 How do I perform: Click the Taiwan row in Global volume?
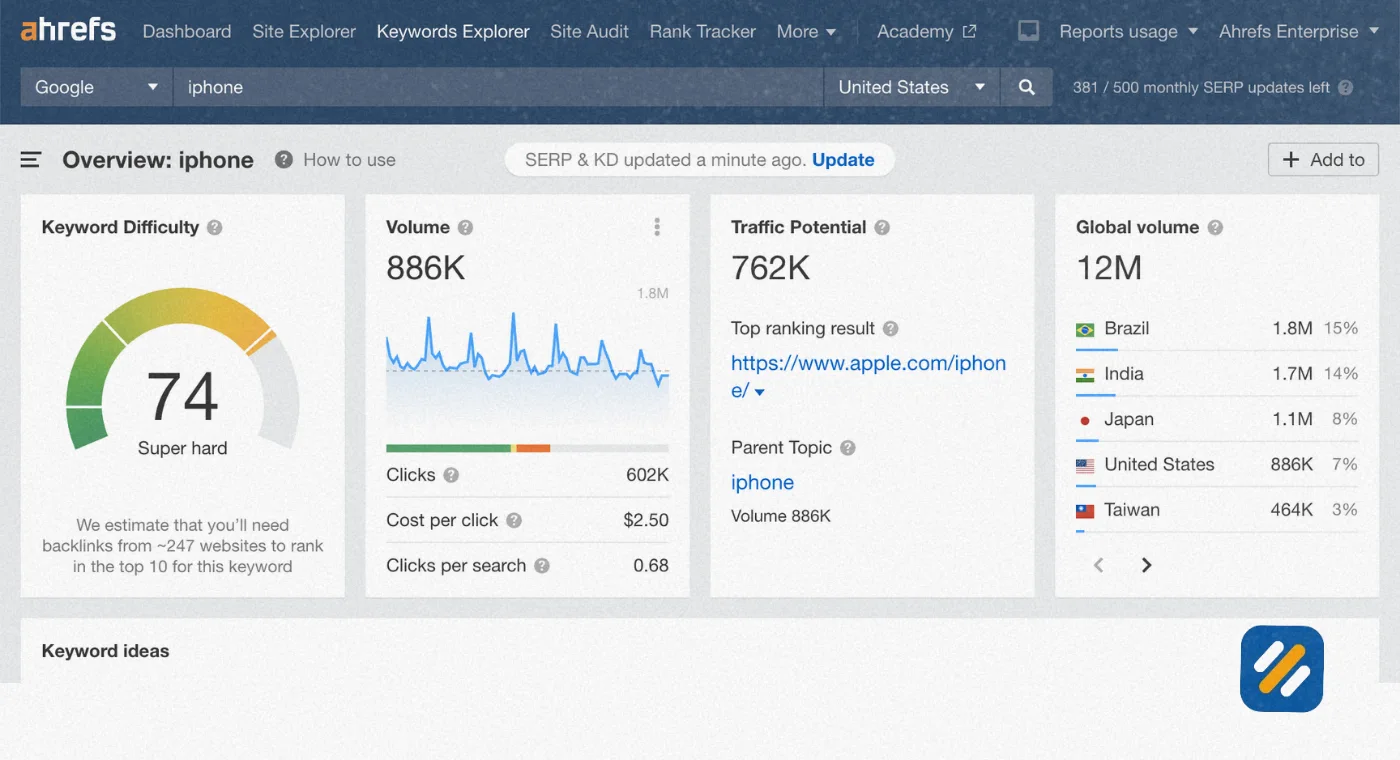click(x=1216, y=510)
